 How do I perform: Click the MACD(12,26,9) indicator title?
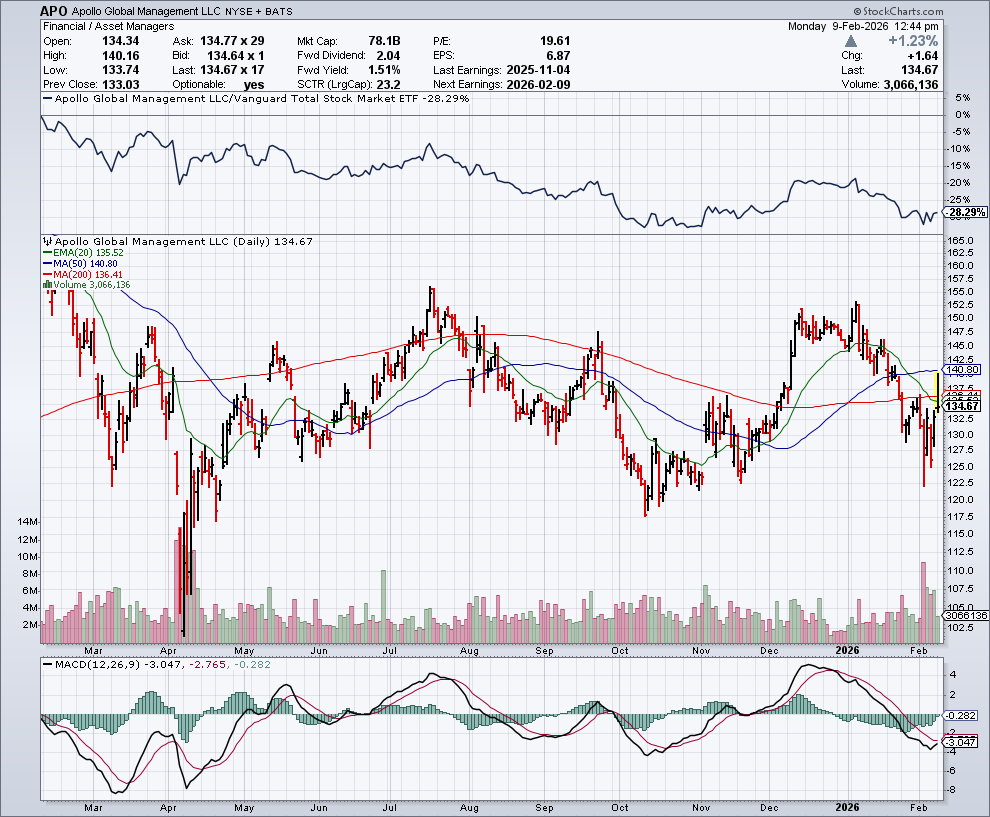pos(86,663)
